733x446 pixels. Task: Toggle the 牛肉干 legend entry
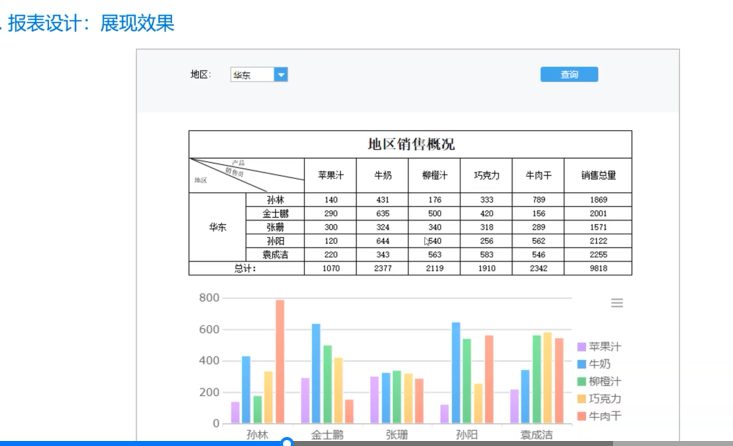[599, 416]
